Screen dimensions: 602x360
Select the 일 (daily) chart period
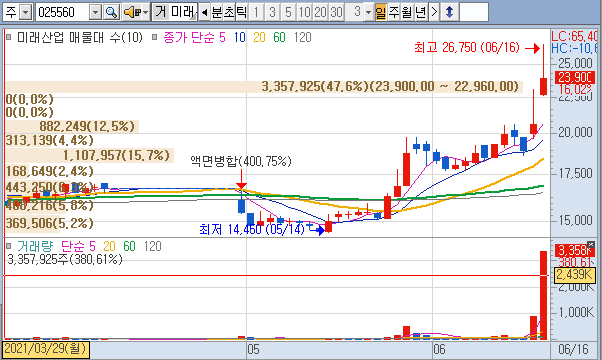tap(380, 12)
